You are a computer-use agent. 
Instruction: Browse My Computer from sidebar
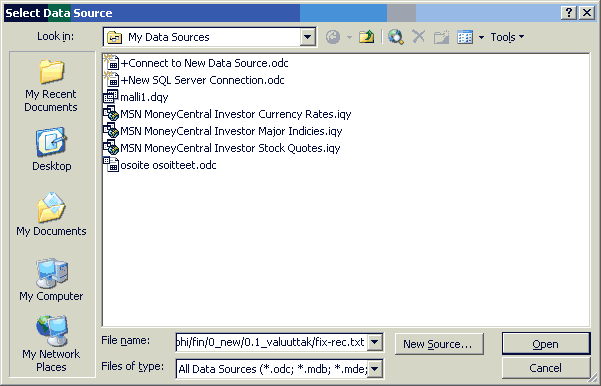[51, 280]
